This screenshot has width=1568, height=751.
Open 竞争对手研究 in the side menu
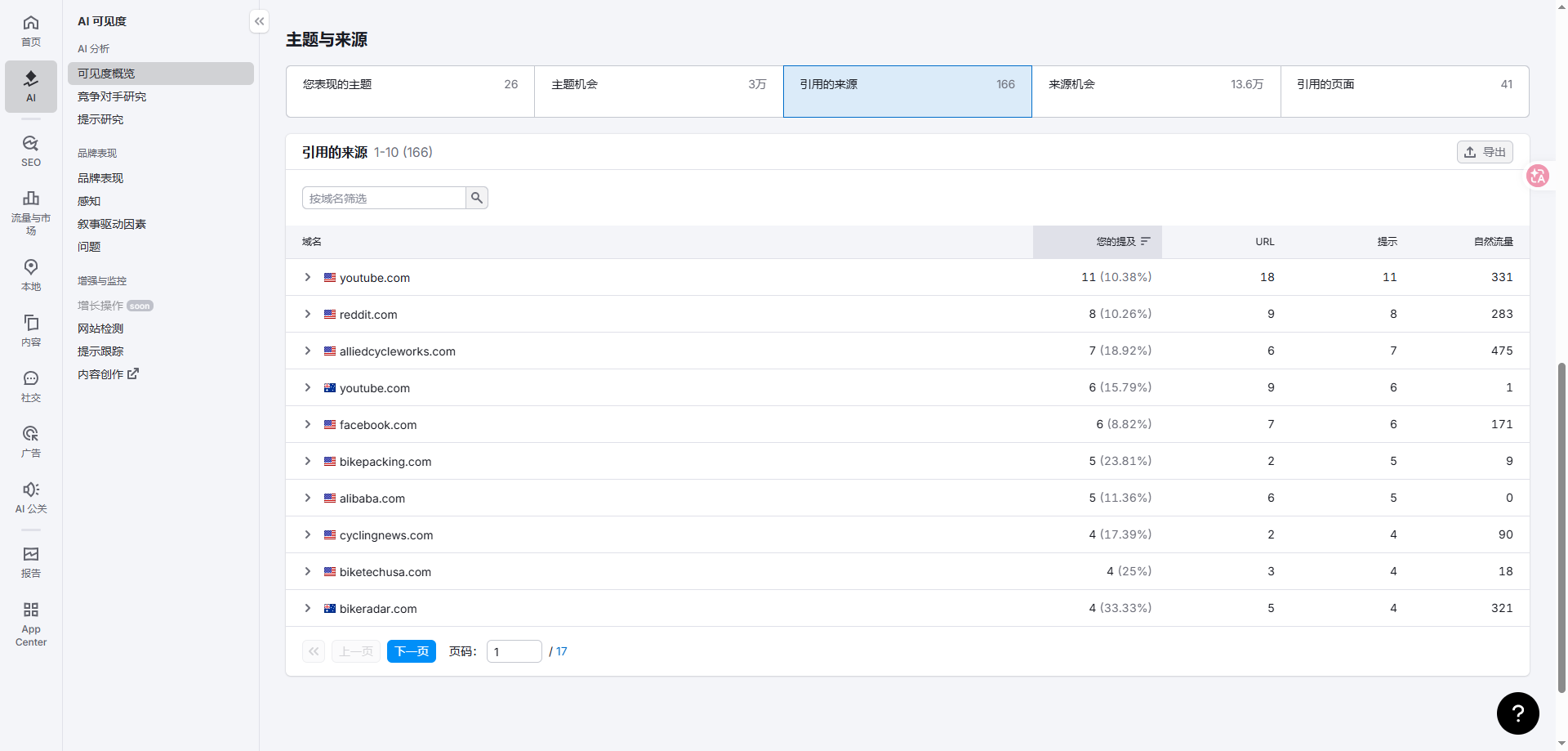point(112,96)
